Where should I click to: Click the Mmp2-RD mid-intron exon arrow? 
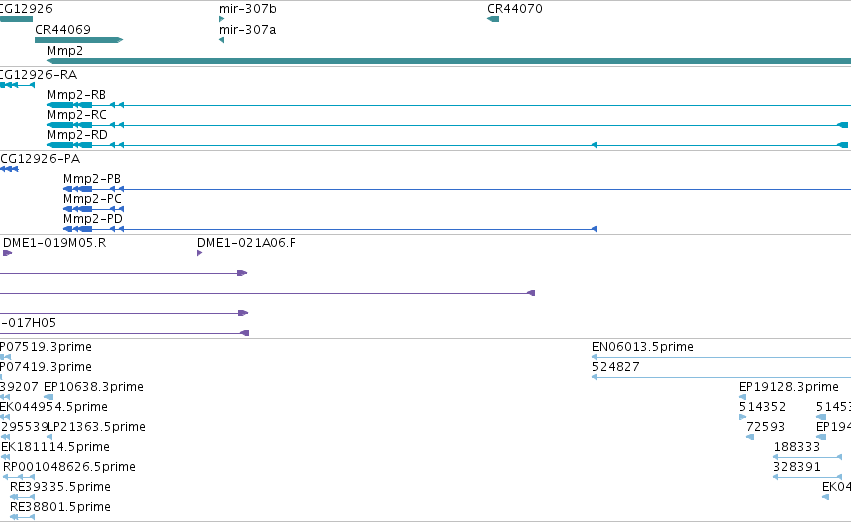(594, 145)
